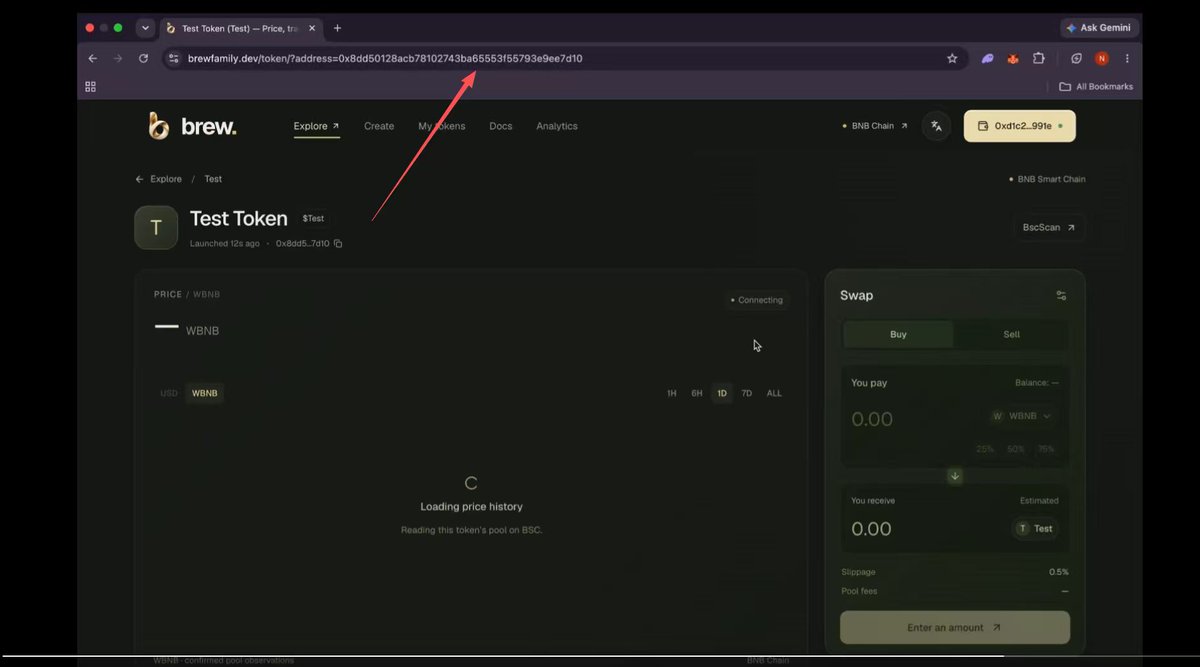Image resolution: width=1200 pixels, height=667 pixels.
Task: Switch swap panel to Buy
Action: [898, 334]
